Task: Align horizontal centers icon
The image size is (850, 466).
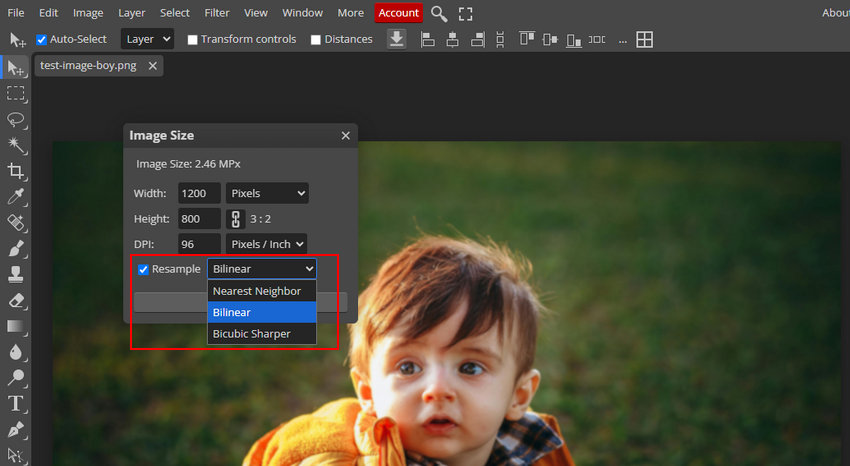Action: point(453,39)
